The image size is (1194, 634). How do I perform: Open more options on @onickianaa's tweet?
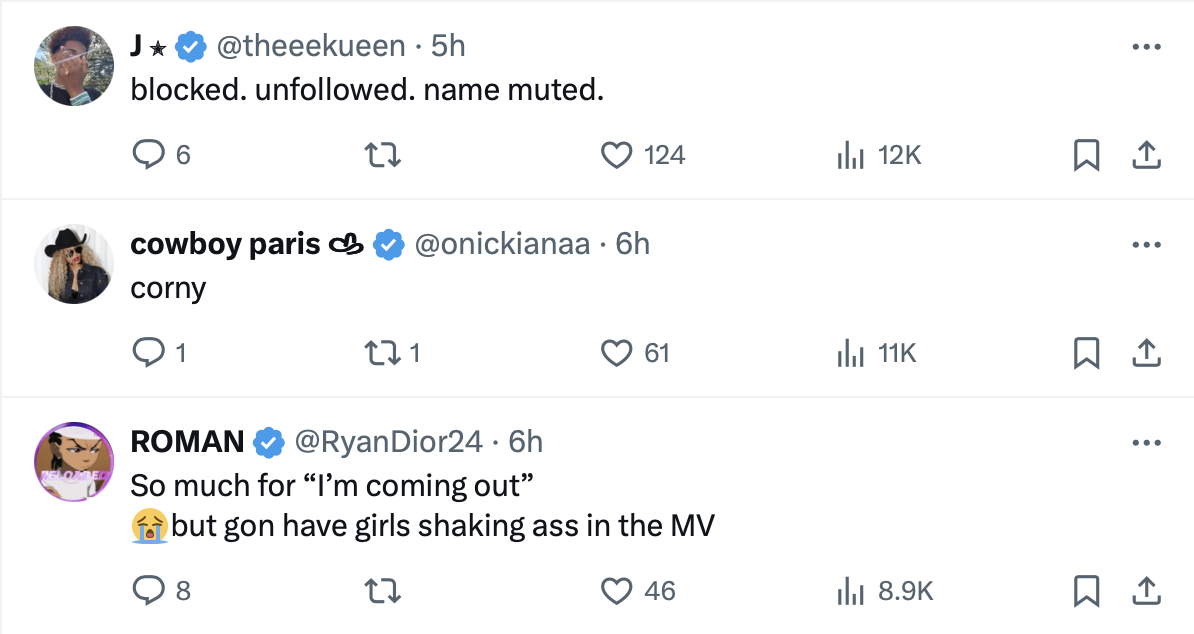click(1146, 245)
